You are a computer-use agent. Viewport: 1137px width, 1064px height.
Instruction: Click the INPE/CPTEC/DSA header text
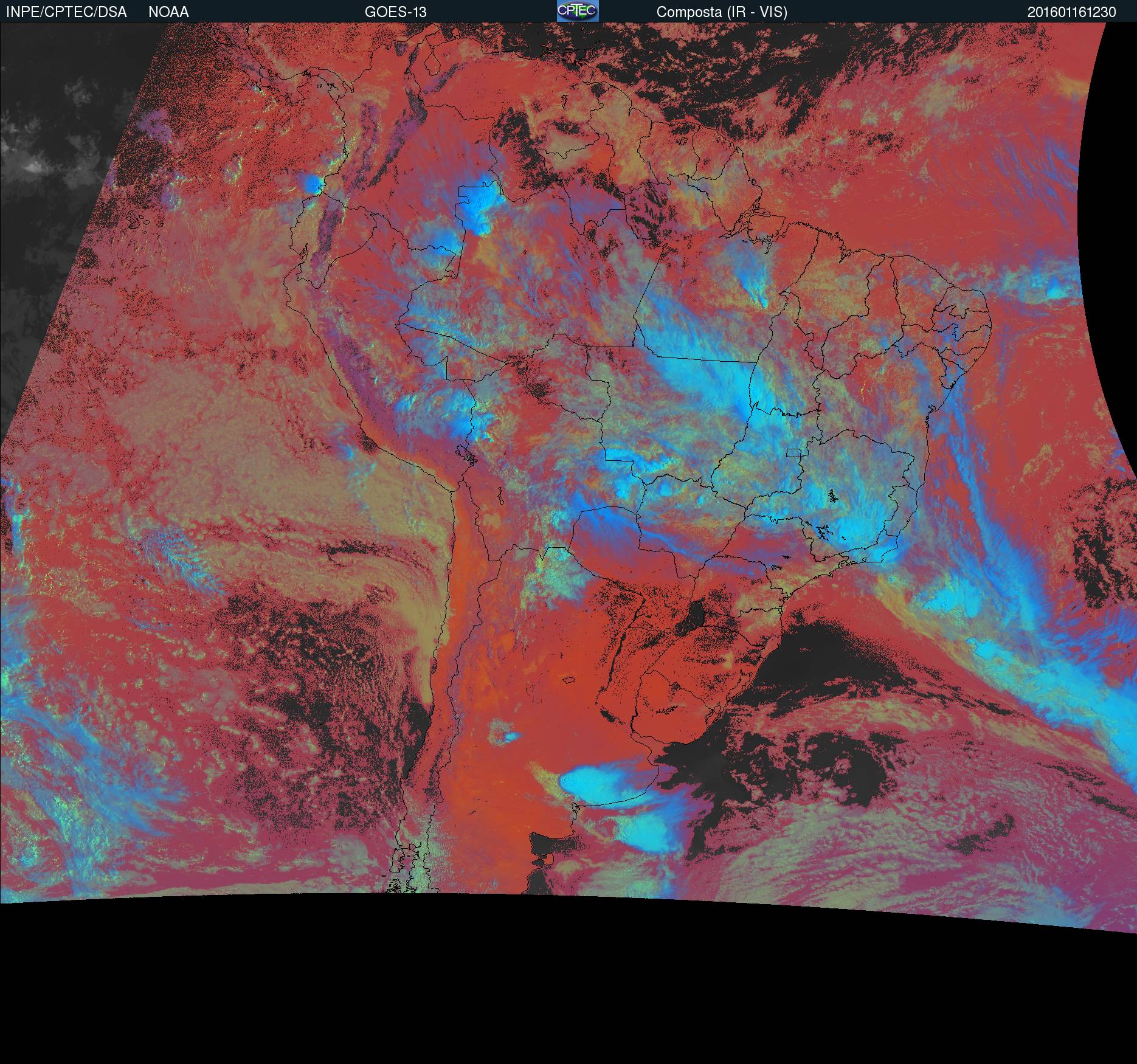66,12
